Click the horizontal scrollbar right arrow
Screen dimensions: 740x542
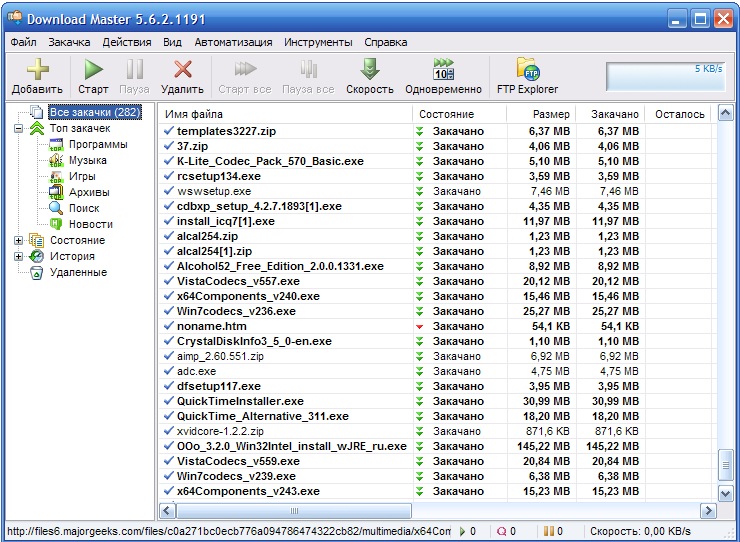pos(709,510)
